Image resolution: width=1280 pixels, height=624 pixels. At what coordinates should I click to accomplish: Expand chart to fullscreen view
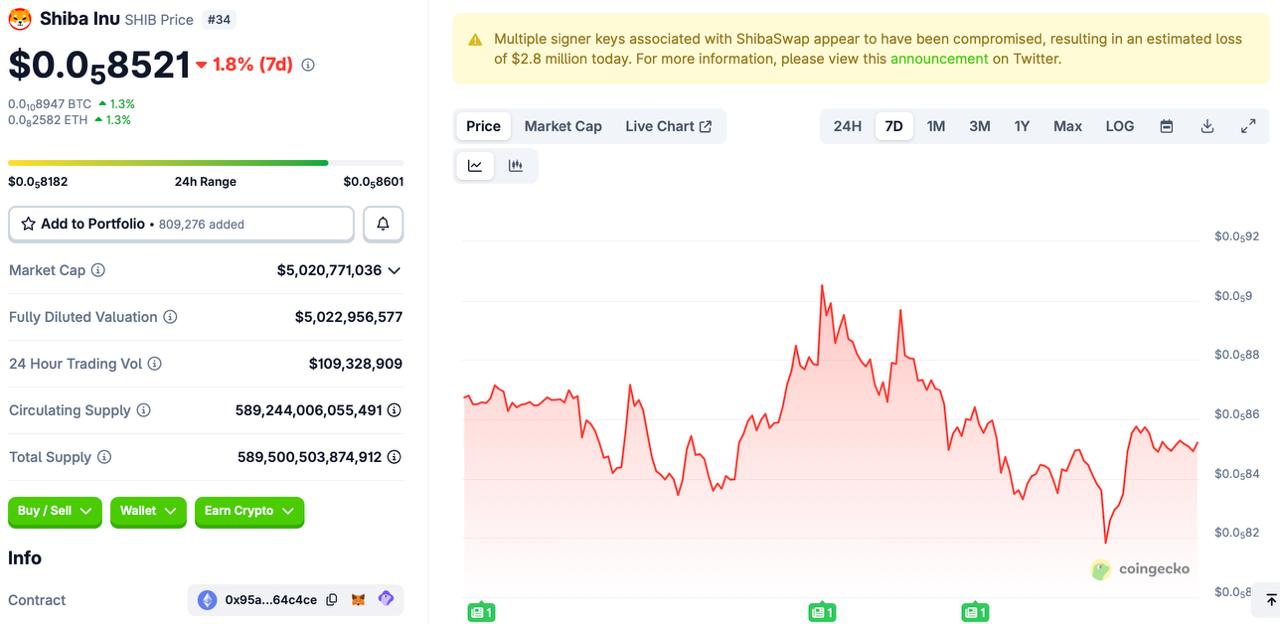tap(1248, 126)
